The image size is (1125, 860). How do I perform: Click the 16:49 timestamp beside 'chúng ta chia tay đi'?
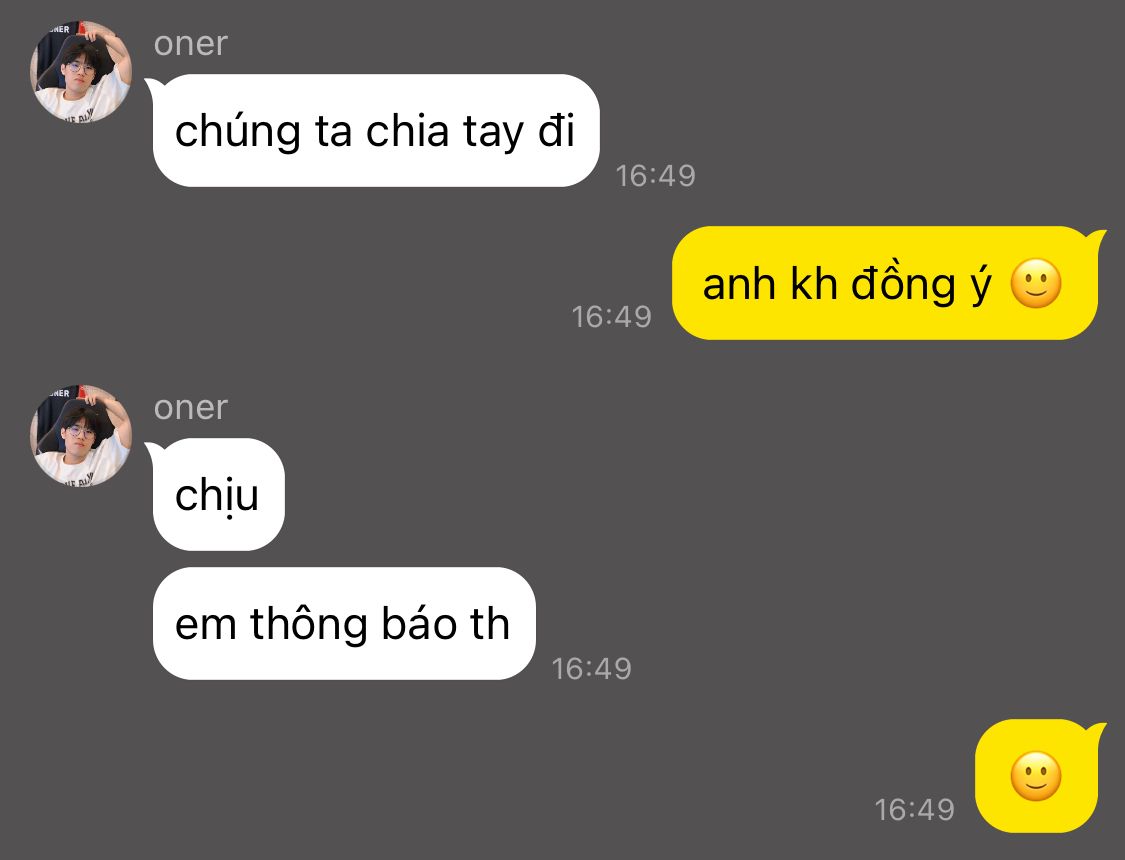click(x=656, y=176)
